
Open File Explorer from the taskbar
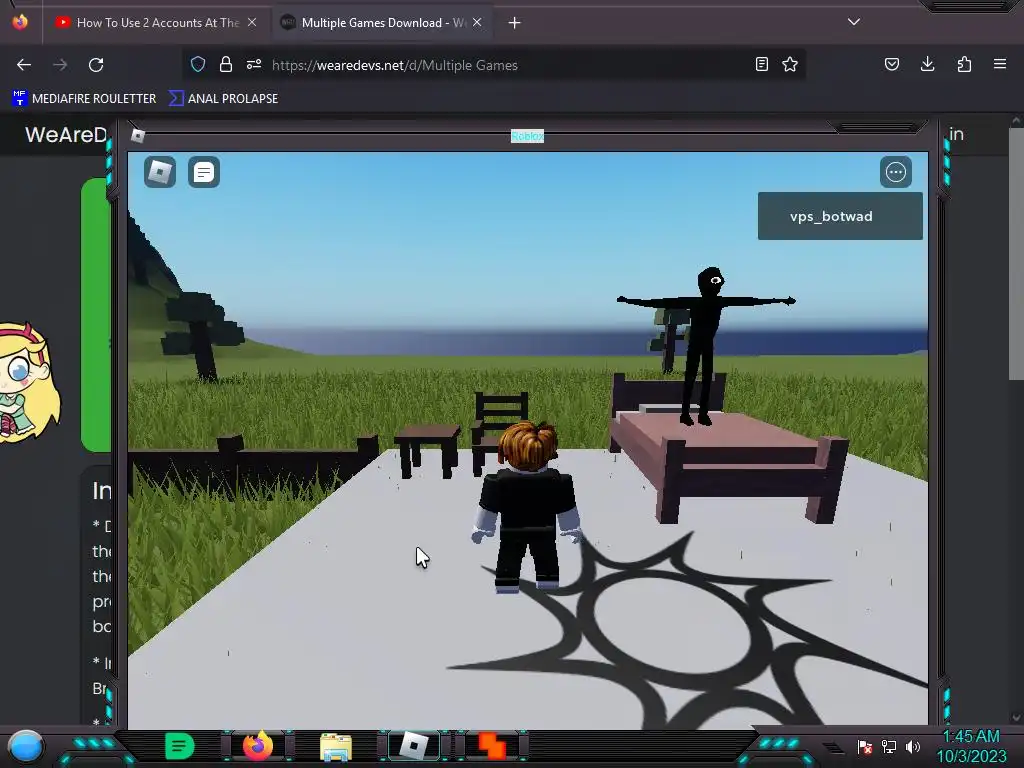click(x=336, y=747)
